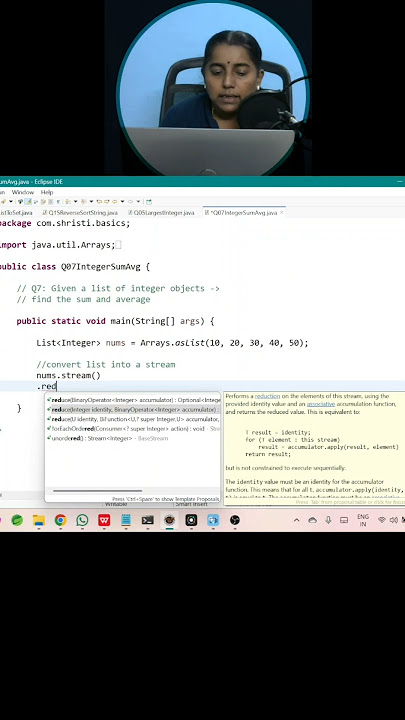Follow the 'associative' link in Javadoc popup
The image size is (405, 720).
coord(321,404)
